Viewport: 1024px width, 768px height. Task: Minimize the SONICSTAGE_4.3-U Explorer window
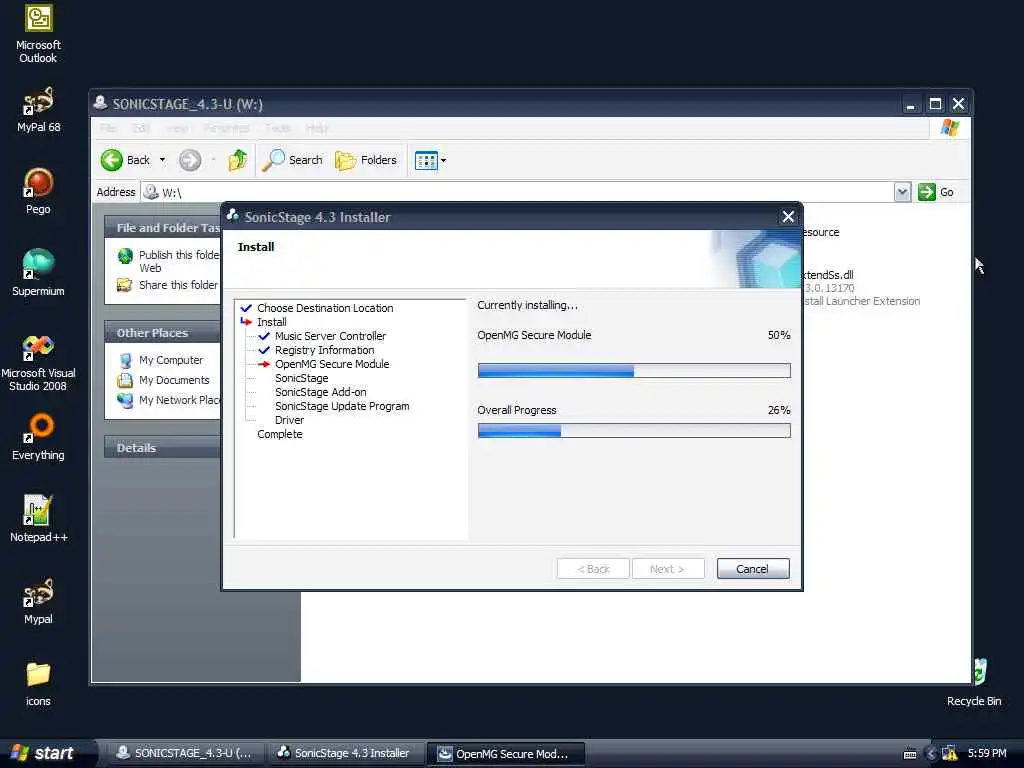pos(910,104)
